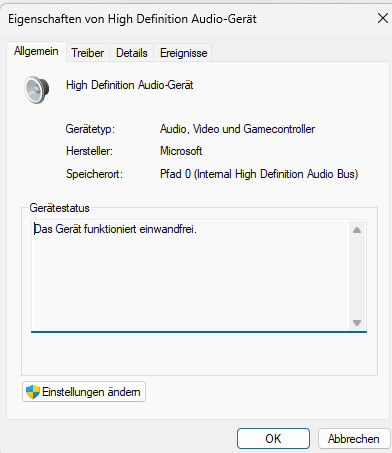Click the 'Gerätestatus' group label
This screenshot has width=392, height=453.
coord(59,208)
